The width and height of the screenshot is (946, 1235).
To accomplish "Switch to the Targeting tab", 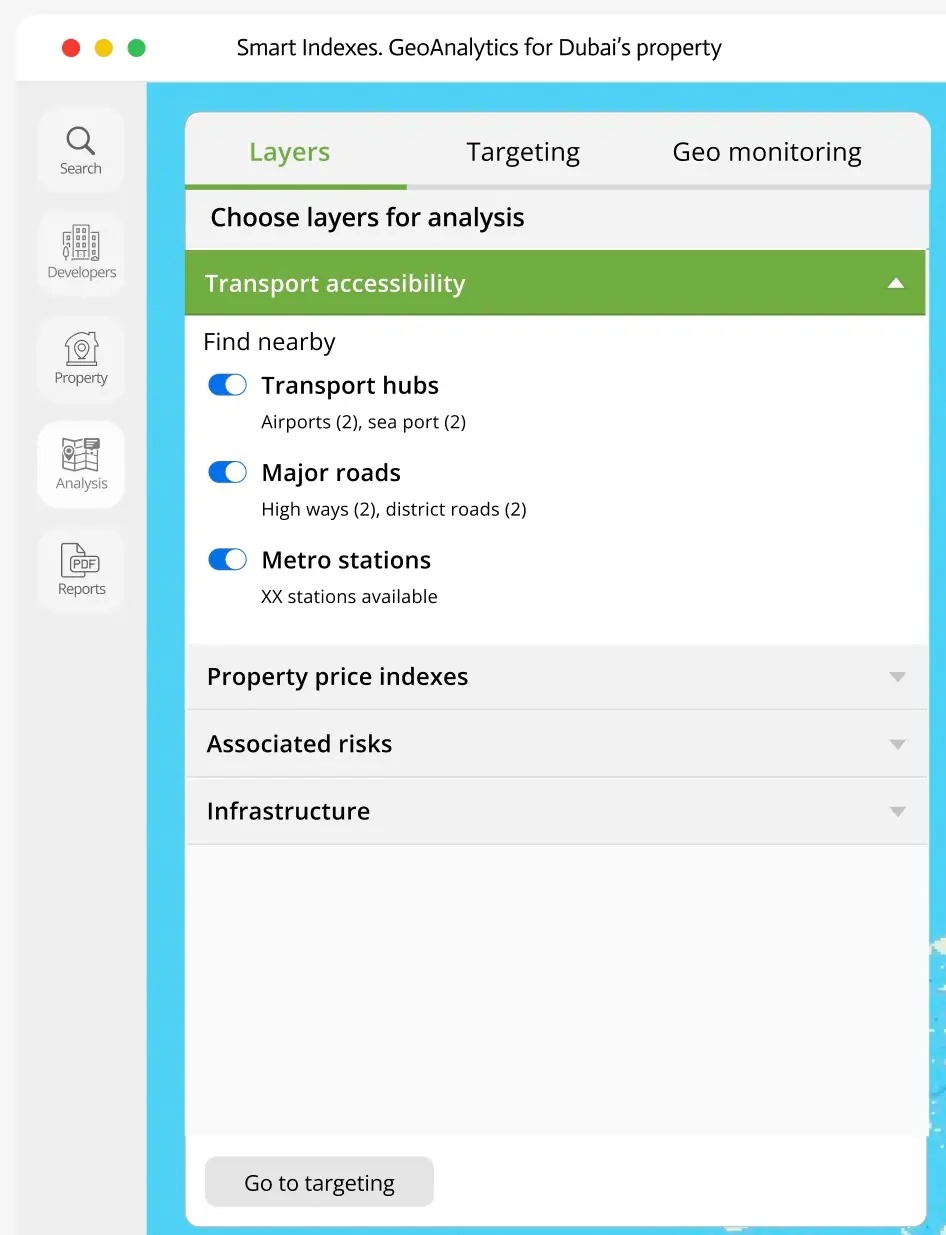I will tap(523, 152).
